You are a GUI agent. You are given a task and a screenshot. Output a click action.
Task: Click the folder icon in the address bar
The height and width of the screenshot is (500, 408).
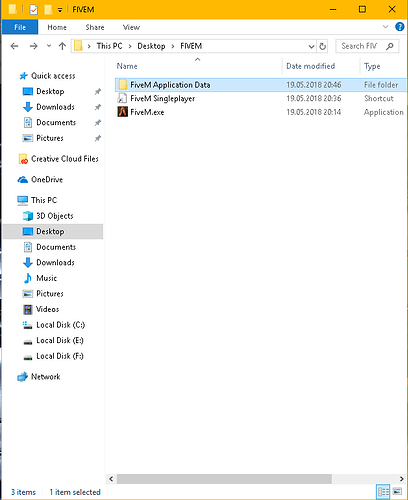pyautogui.click(x=78, y=46)
